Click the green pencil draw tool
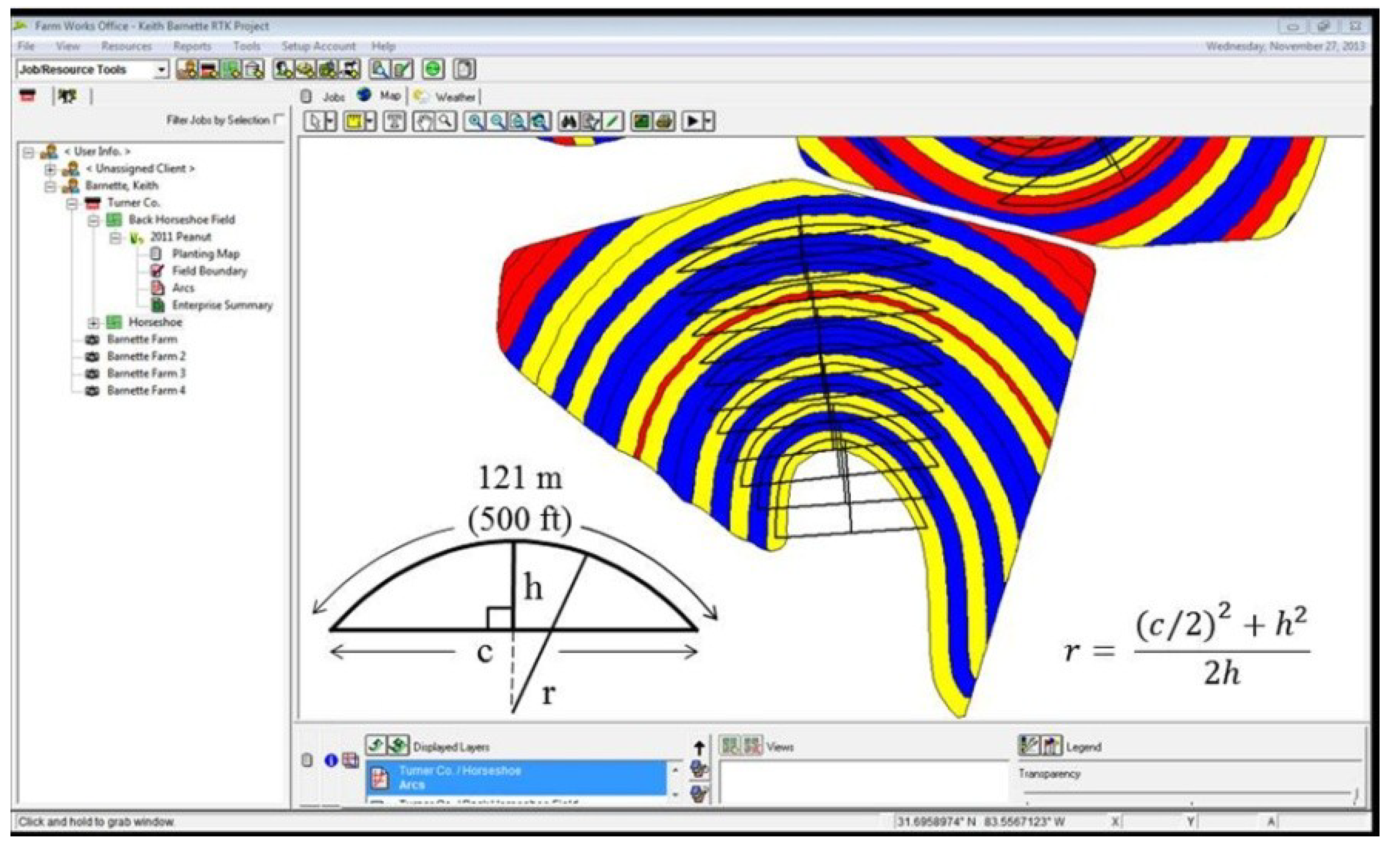The height and width of the screenshot is (846, 1400). 613,122
